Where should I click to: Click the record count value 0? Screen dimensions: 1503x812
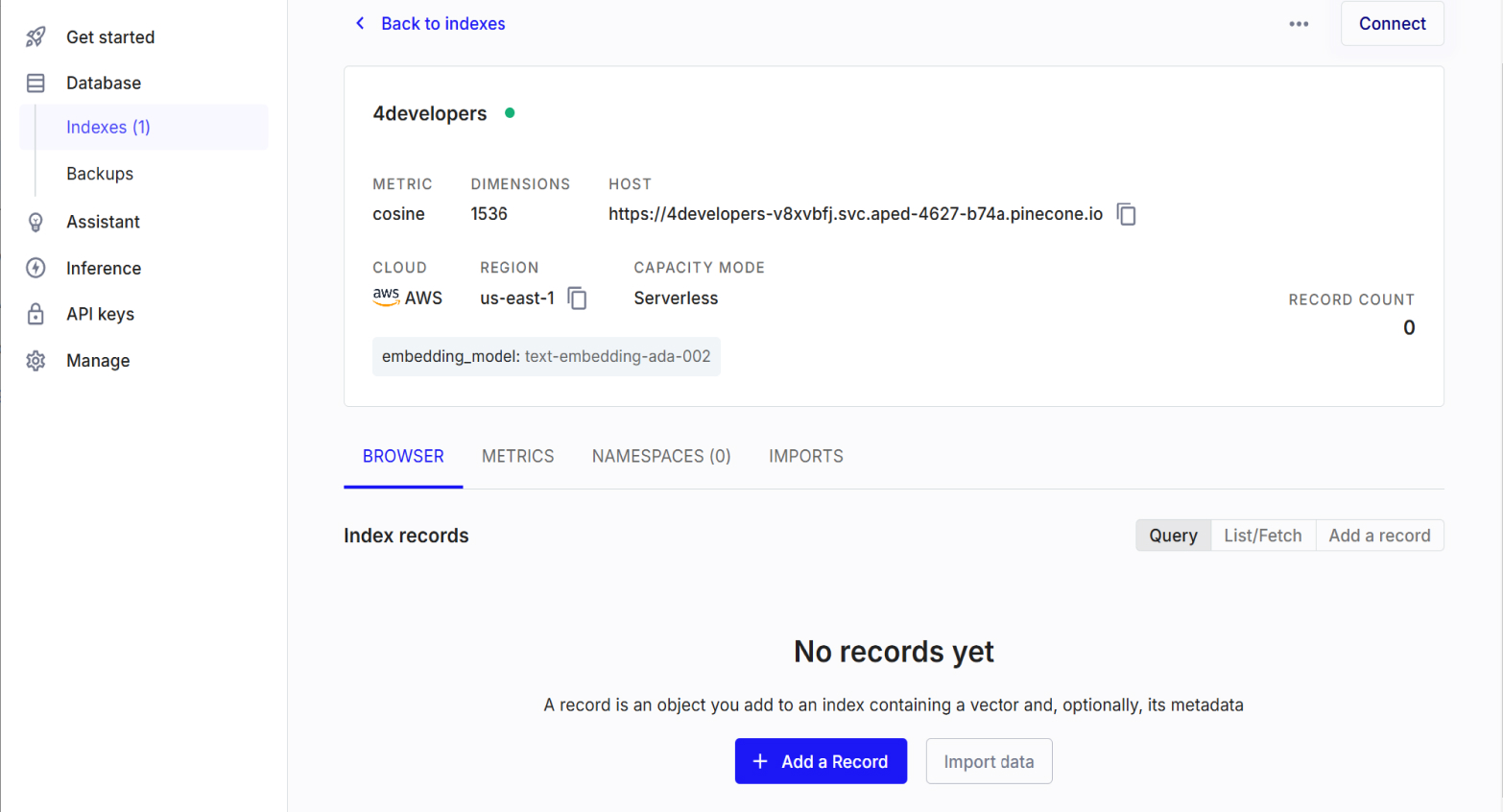pos(1409,327)
